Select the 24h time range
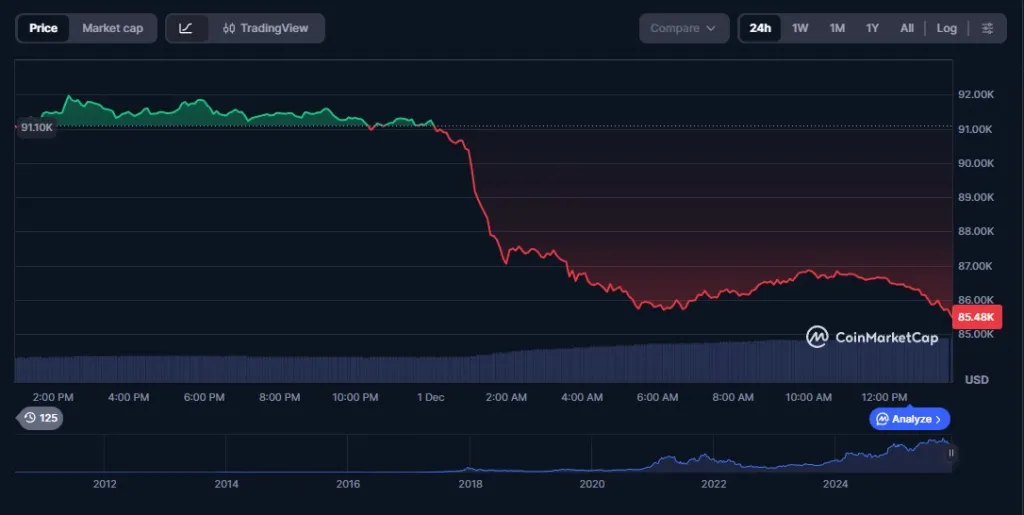Screen dimensions: 1024x515 760,28
